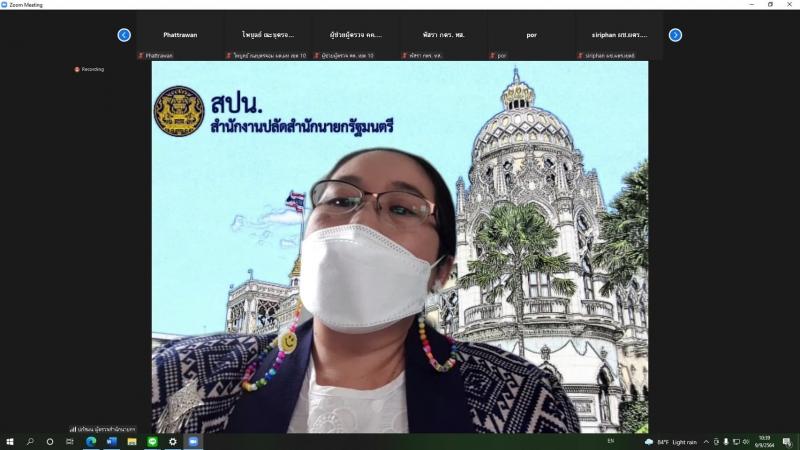
Task: Open the notification center icon
Action: (787, 442)
